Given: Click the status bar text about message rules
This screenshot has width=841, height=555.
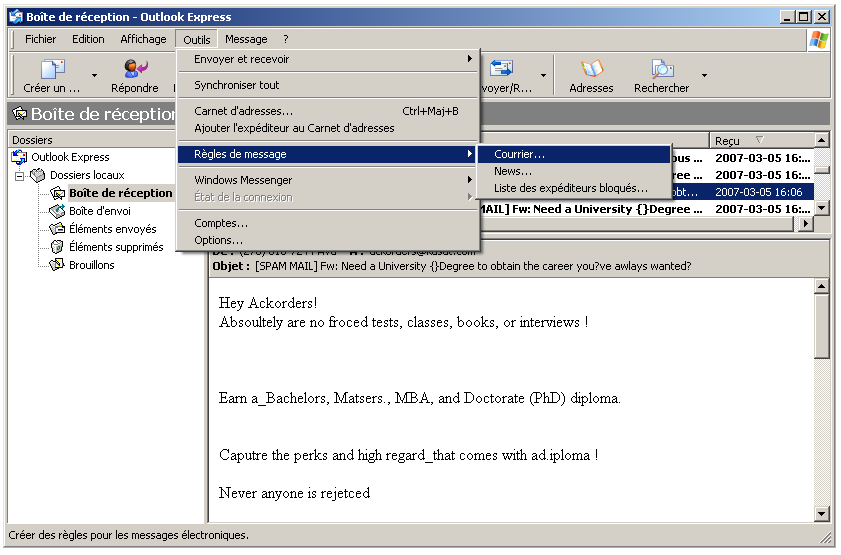Looking at the screenshot, I should pos(129,535).
